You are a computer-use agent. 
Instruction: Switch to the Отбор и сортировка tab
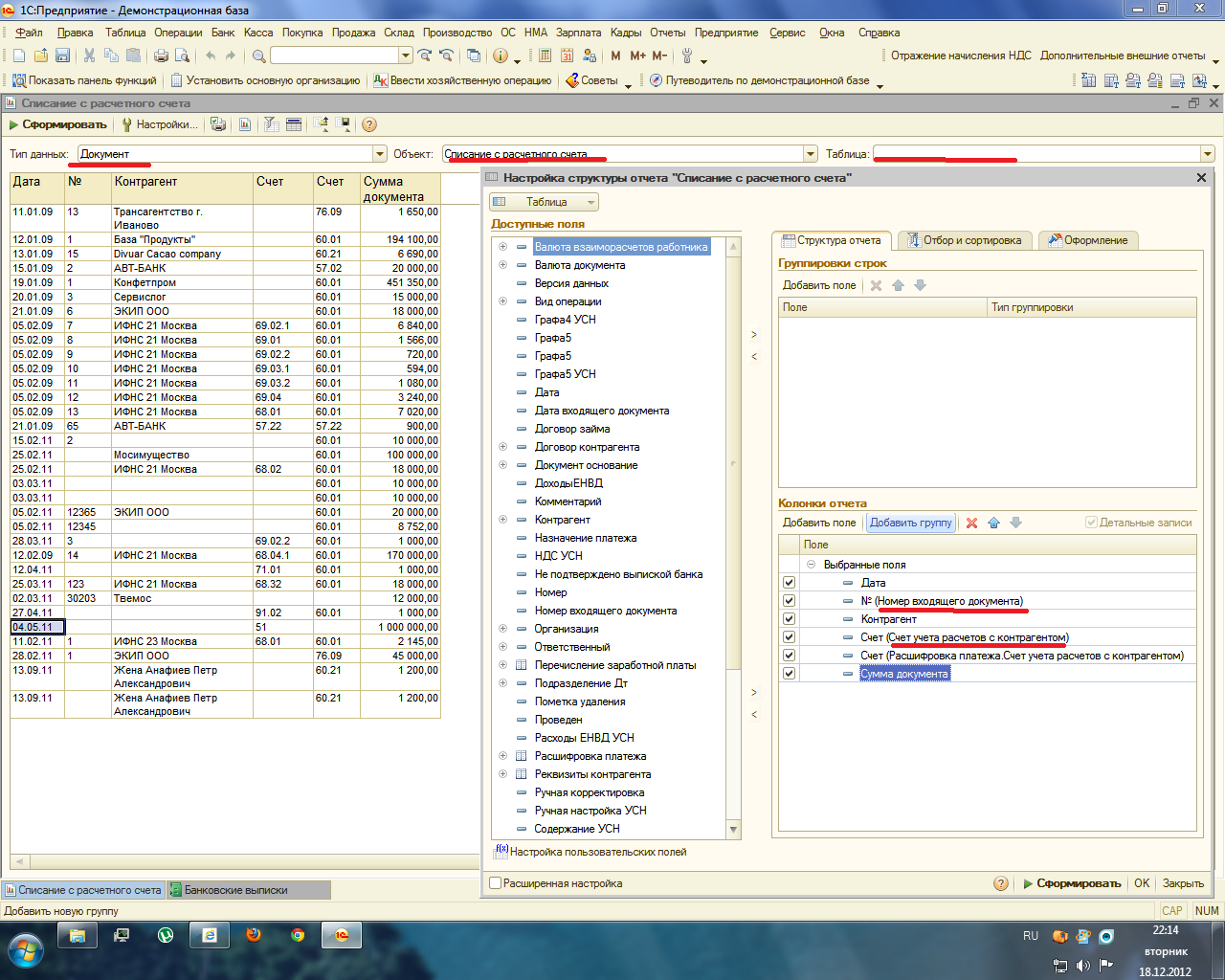click(x=965, y=240)
